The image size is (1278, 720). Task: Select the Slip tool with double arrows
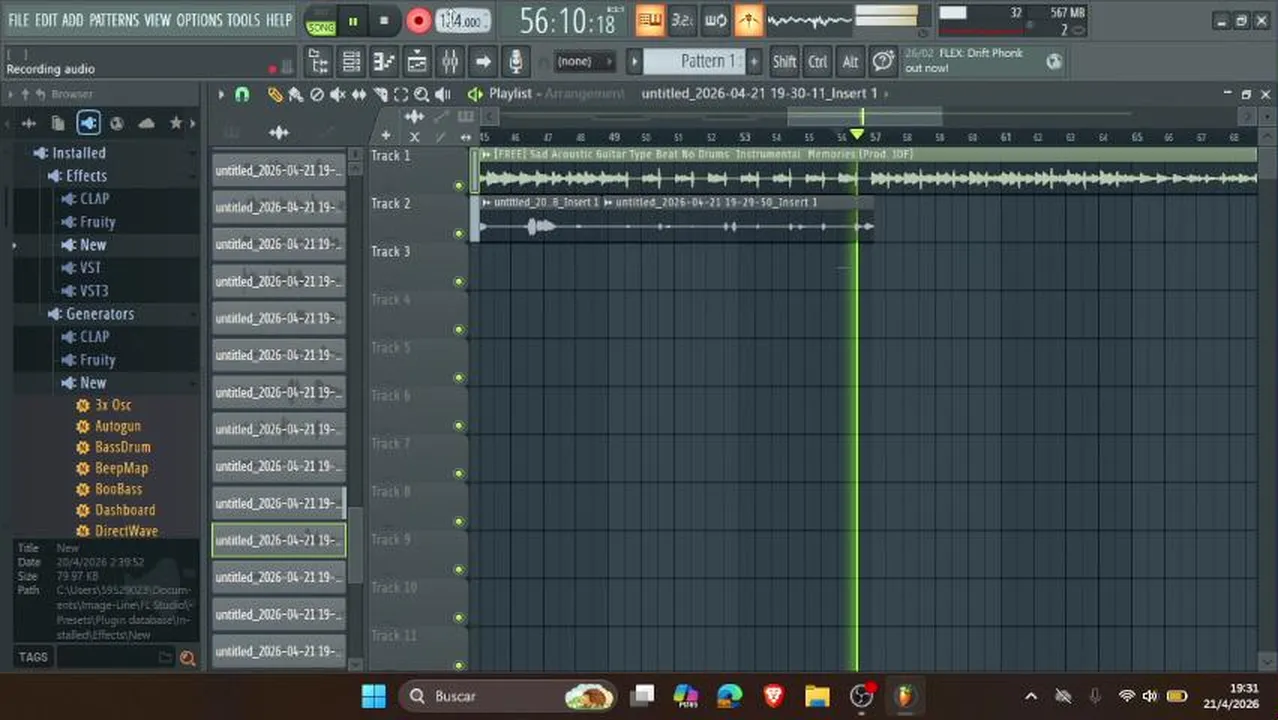359,94
